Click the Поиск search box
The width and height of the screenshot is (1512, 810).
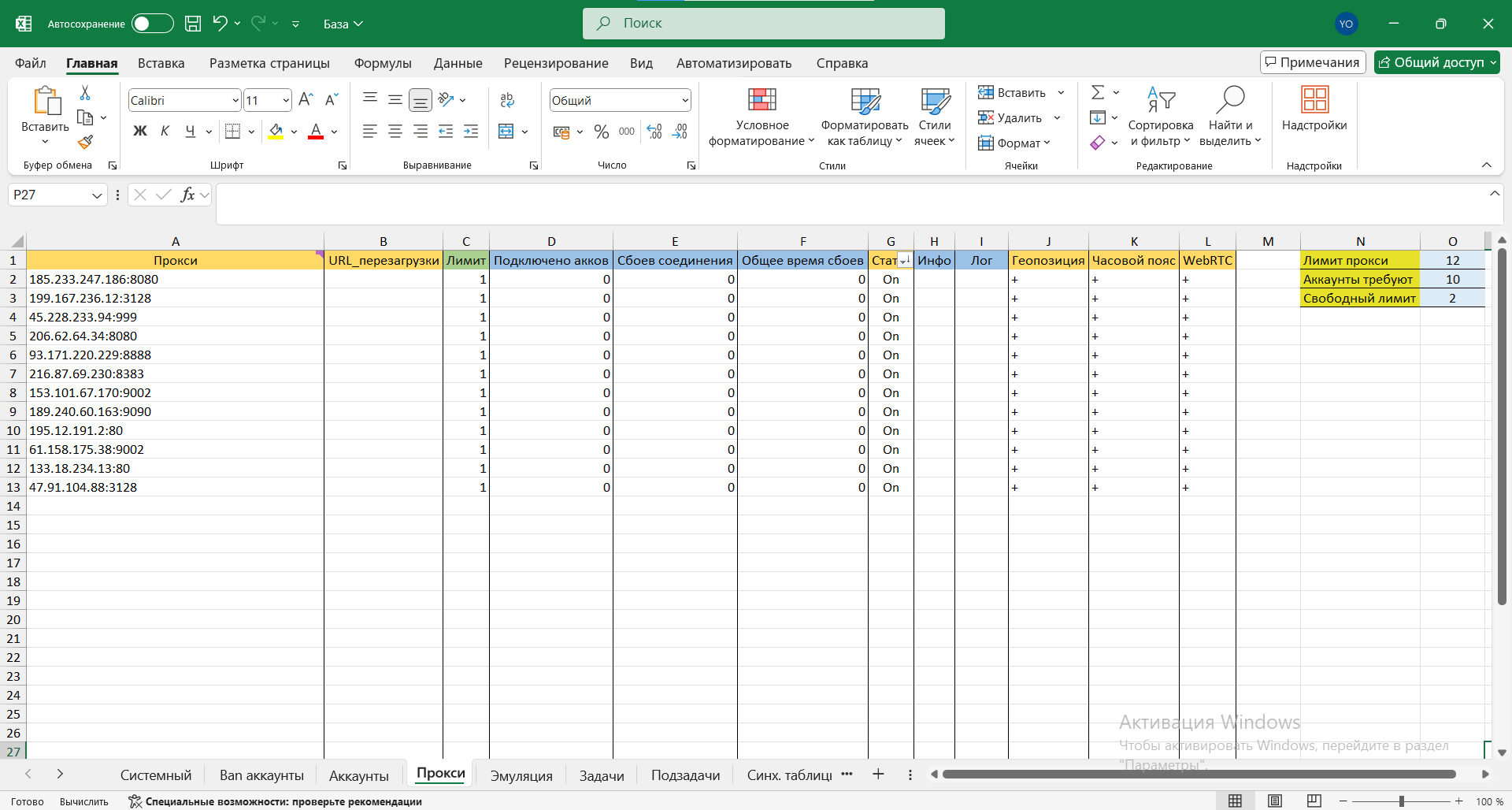[763, 24]
